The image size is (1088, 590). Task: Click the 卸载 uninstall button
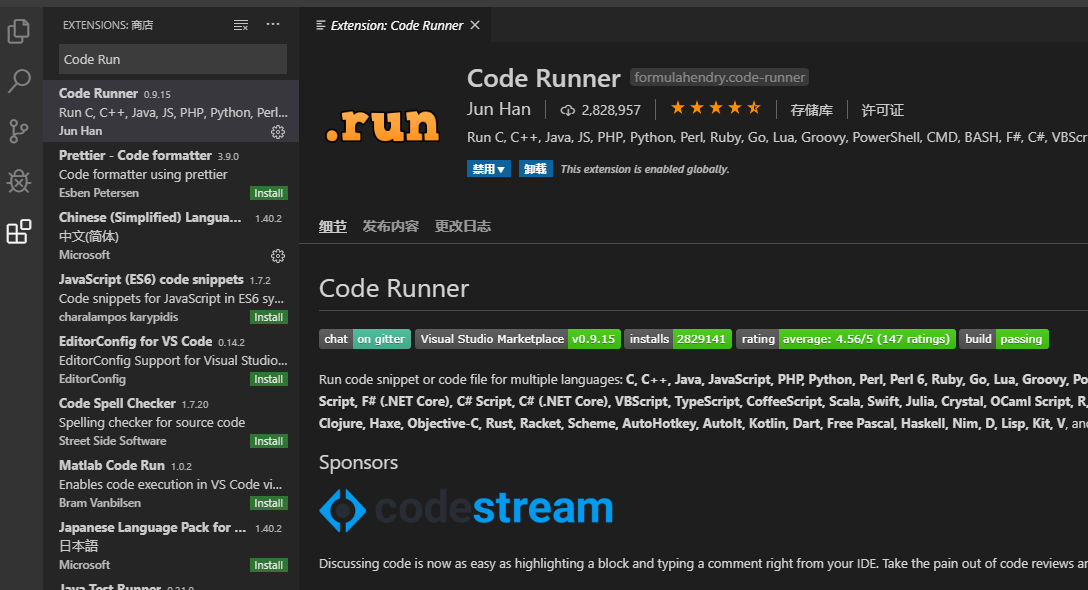tap(536, 169)
